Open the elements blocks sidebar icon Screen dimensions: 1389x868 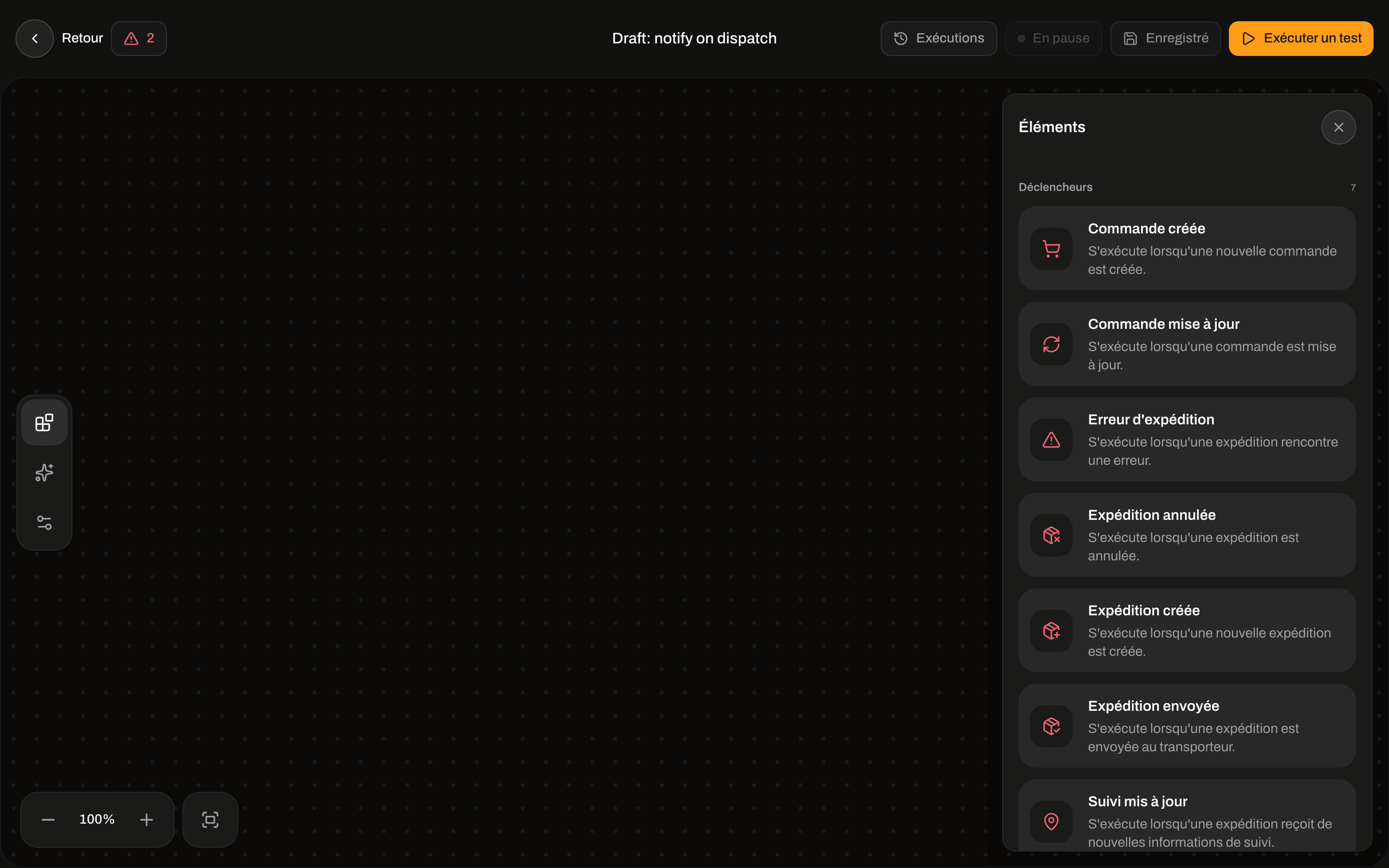pos(44,422)
